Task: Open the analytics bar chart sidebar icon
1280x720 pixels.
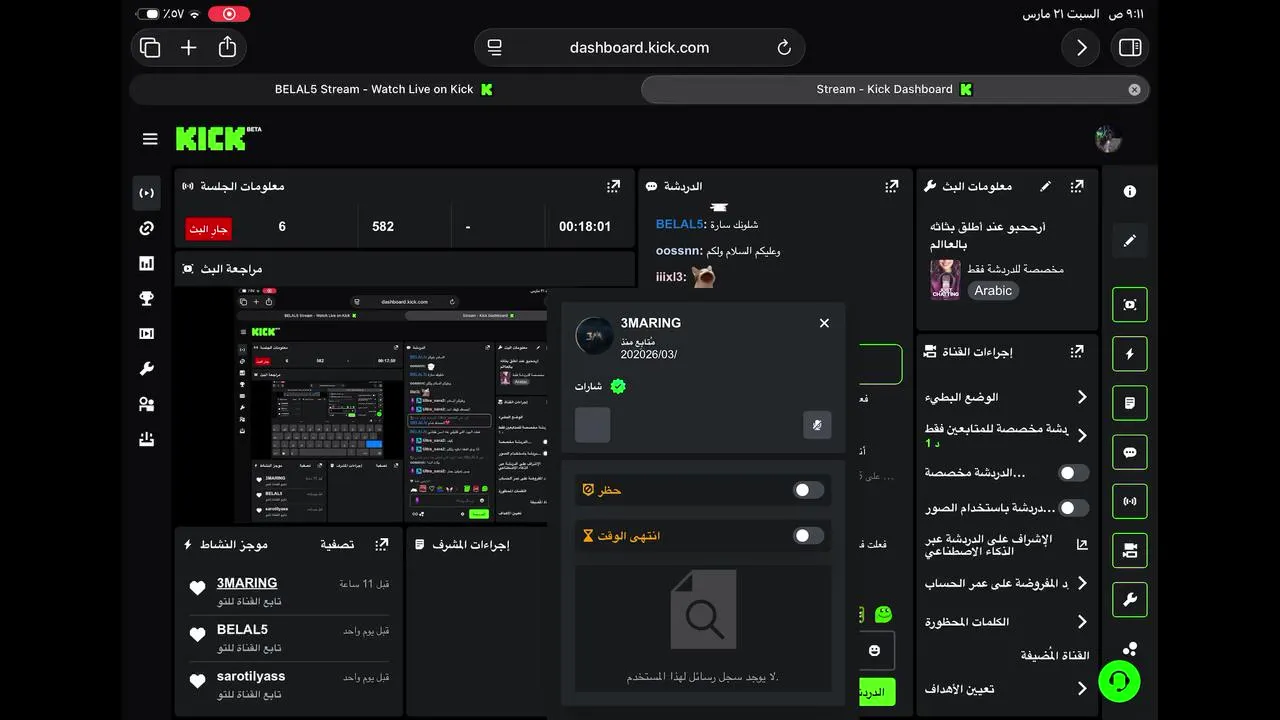Action: (147, 264)
